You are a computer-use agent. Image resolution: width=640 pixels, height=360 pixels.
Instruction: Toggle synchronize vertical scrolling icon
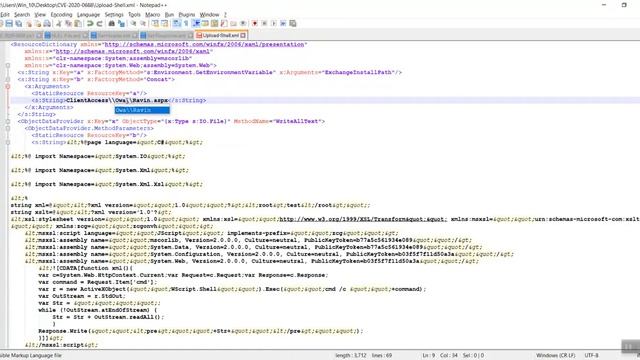point(155,24)
